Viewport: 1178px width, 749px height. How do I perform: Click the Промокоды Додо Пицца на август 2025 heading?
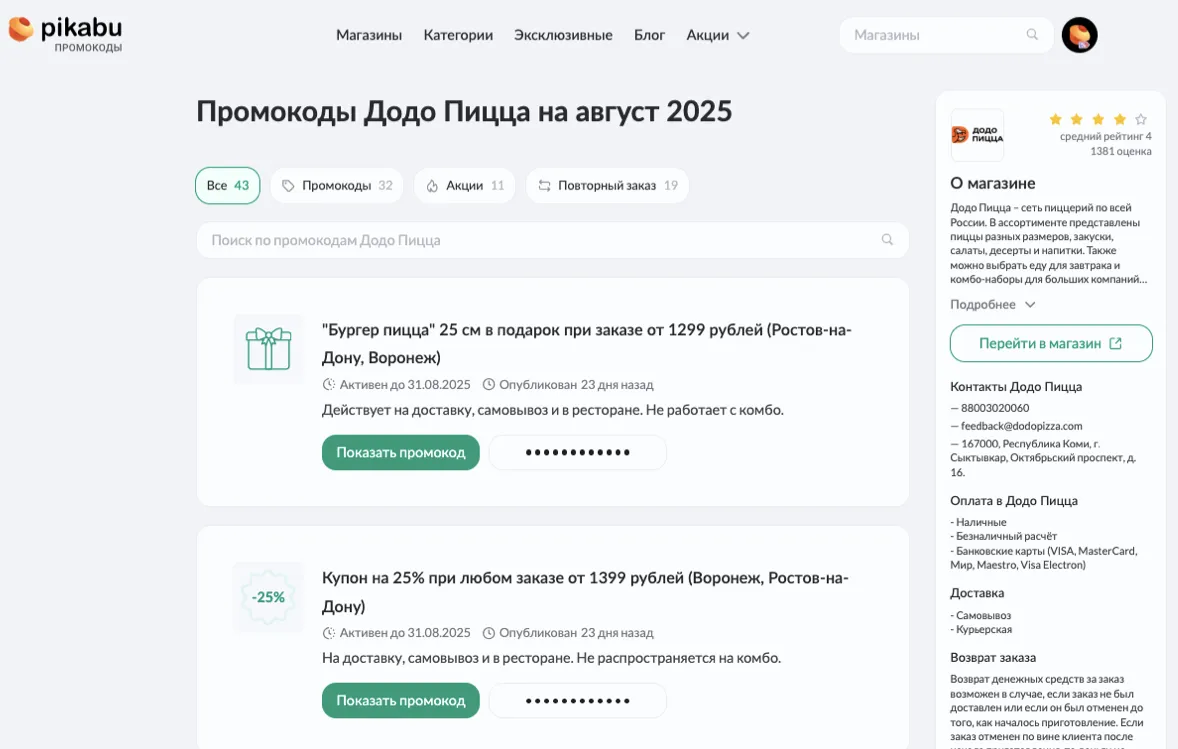[x=464, y=111]
